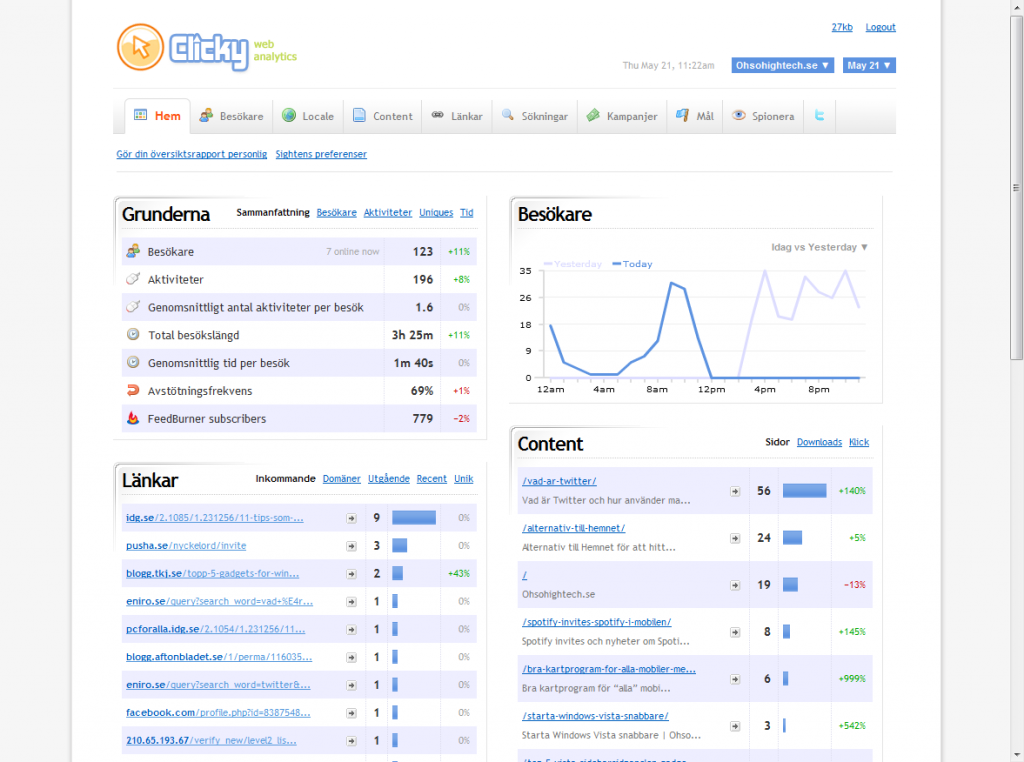This screenshot has height=762, width=1024.
Task: Go to the Länkar tab
Action: click(457, 116)
